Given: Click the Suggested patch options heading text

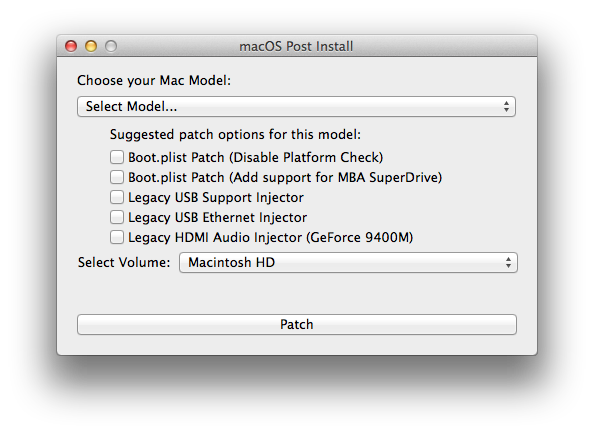Looking at the screenshot, I should [x=235, y=134].
